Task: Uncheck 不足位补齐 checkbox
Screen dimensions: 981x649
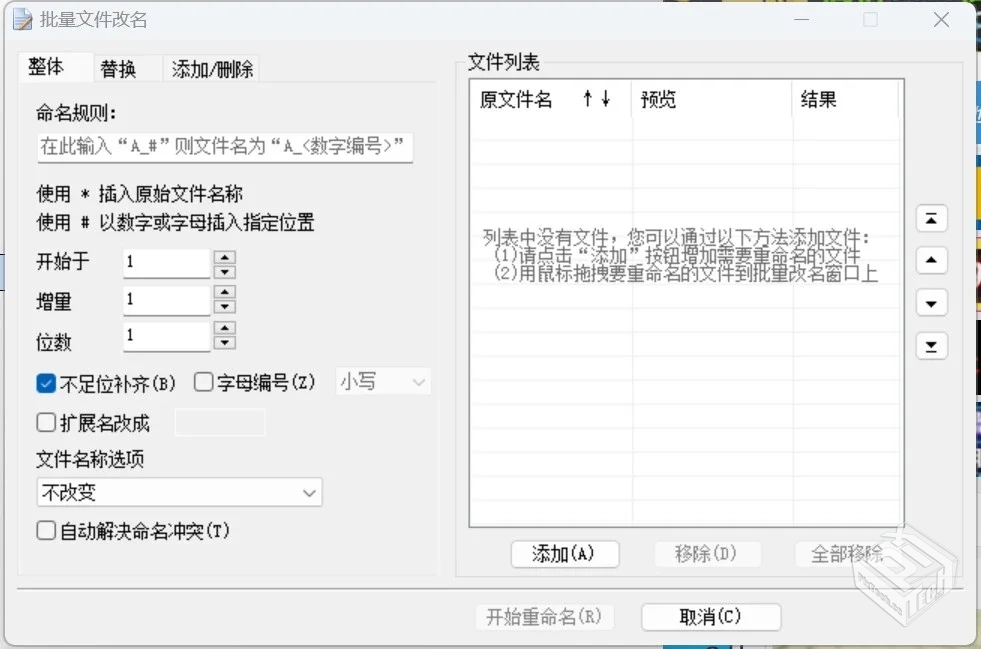Action: point(45,381)
